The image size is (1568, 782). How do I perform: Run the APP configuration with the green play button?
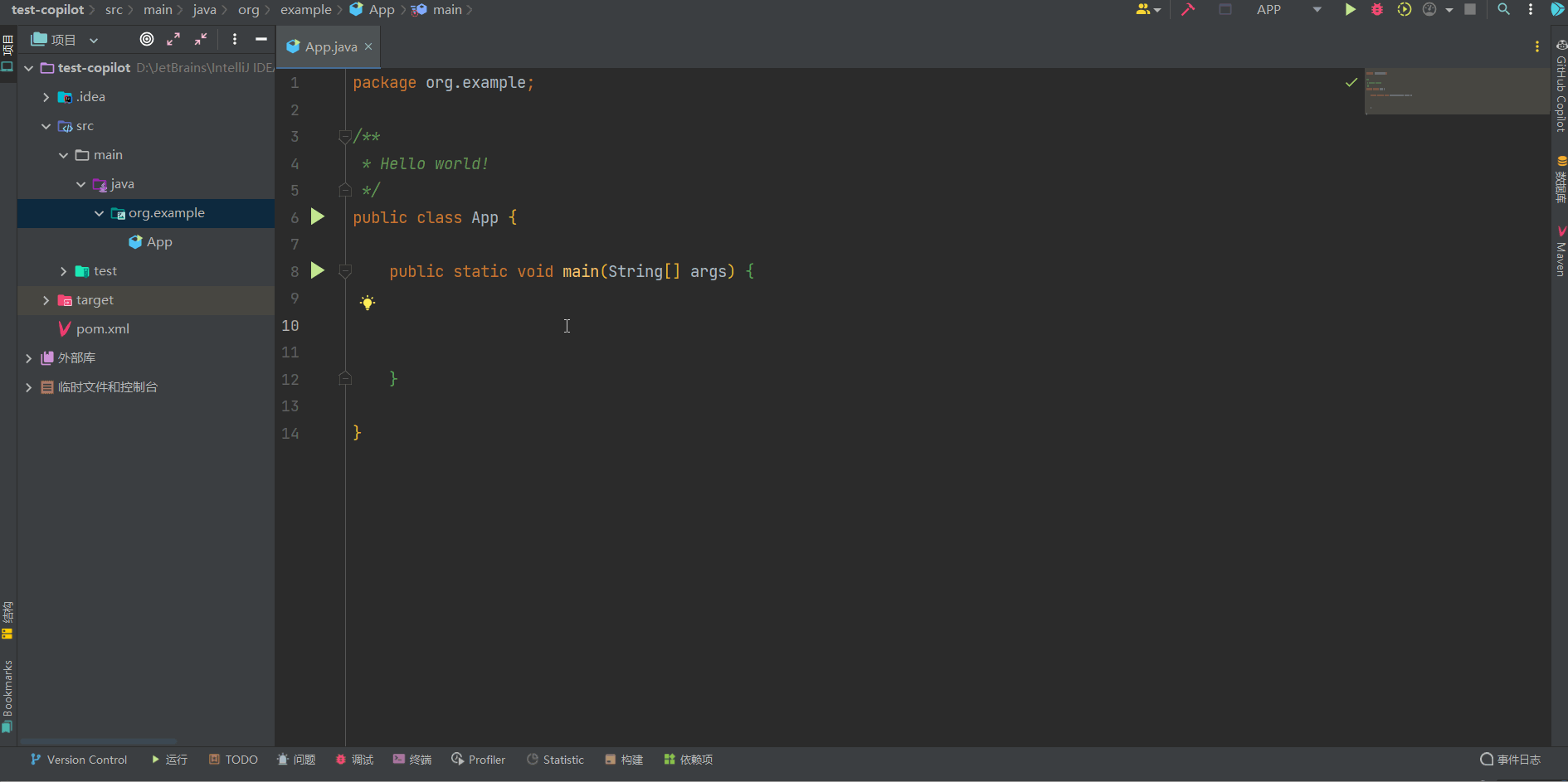(x=1351, y=10)
